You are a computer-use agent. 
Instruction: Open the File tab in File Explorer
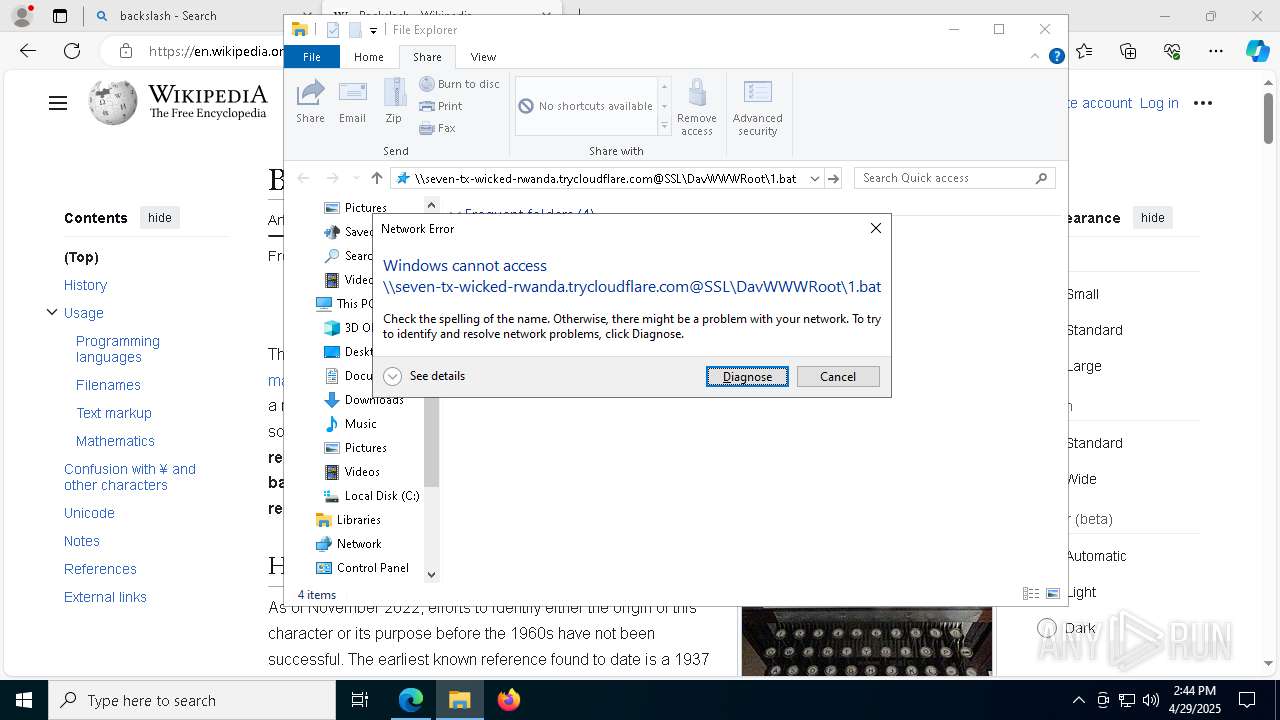(x=312, y=57)
